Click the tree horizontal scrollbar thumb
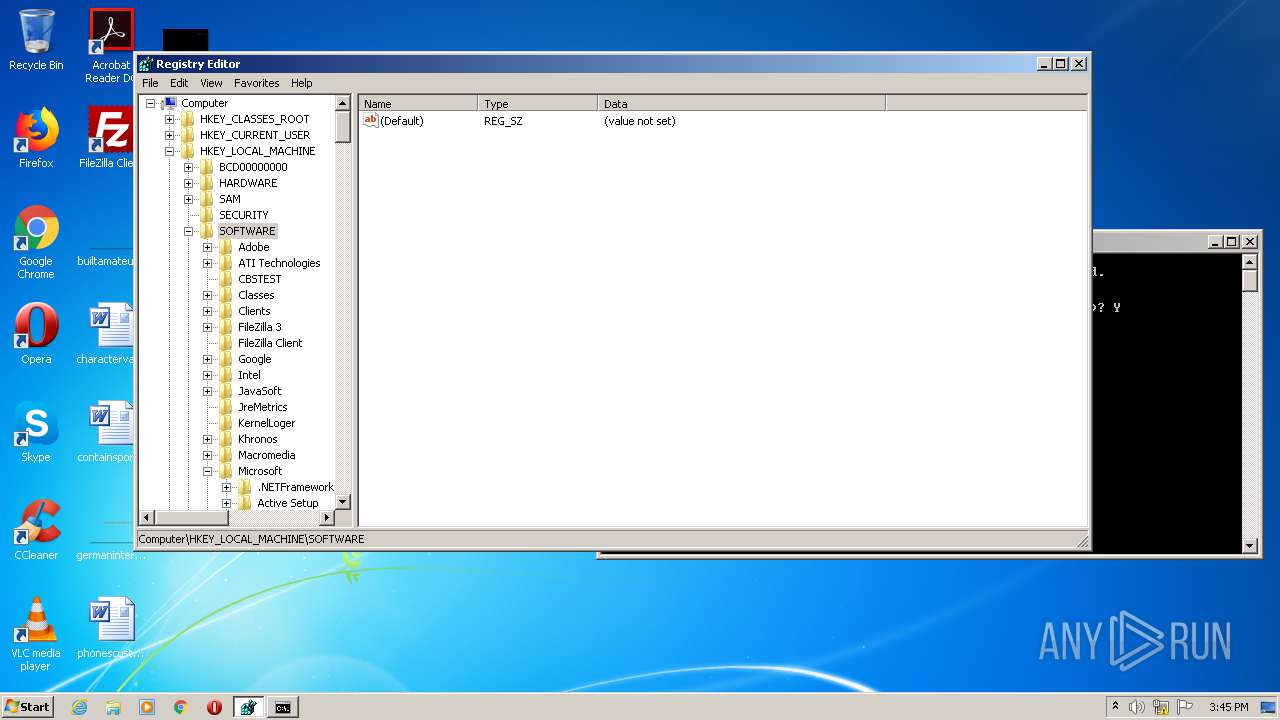The width and height of the screenshot is (1280, 720). click(192, 517)
